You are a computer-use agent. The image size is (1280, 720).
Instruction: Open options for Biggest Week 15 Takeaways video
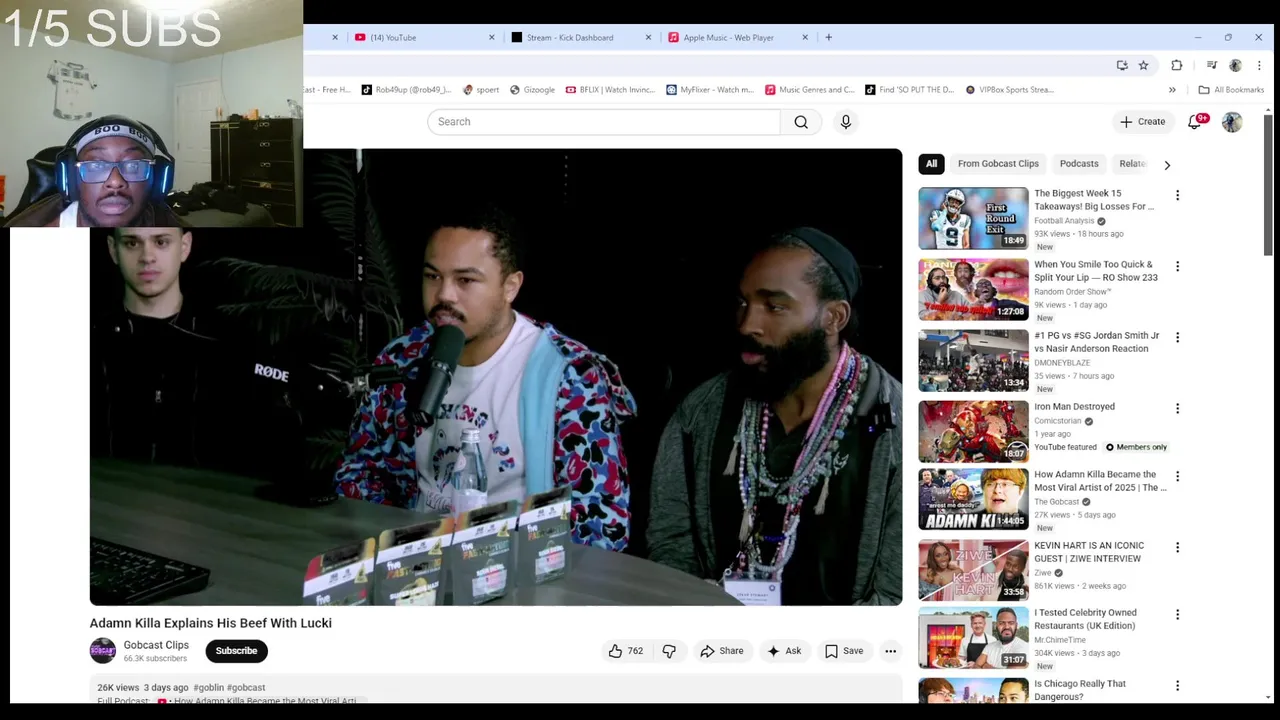1177,195
